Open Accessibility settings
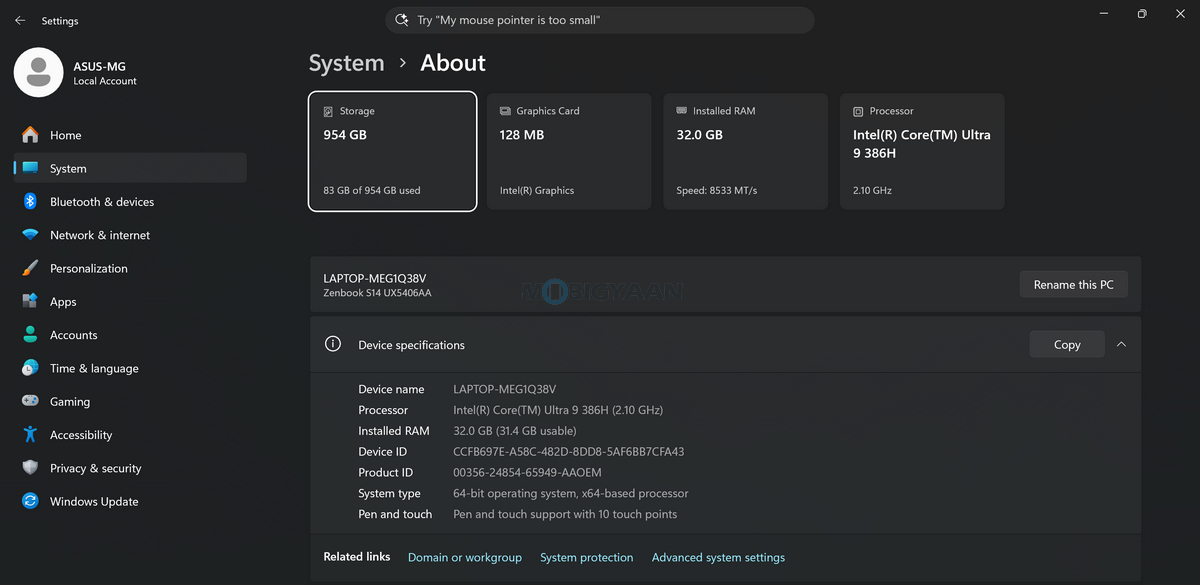1200x585 pixels. point(130,434)
